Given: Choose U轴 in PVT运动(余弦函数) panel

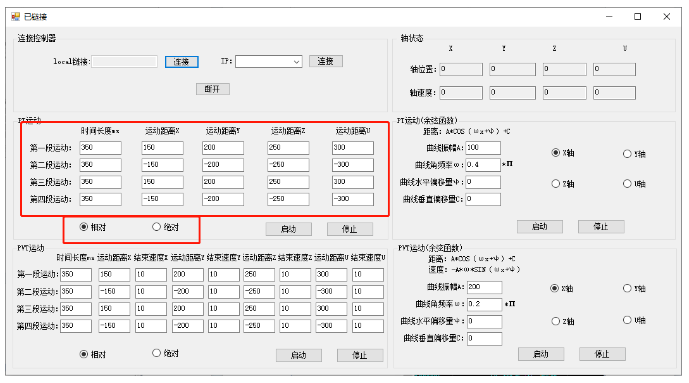Looking at the screenshot, I should (634, 320).
